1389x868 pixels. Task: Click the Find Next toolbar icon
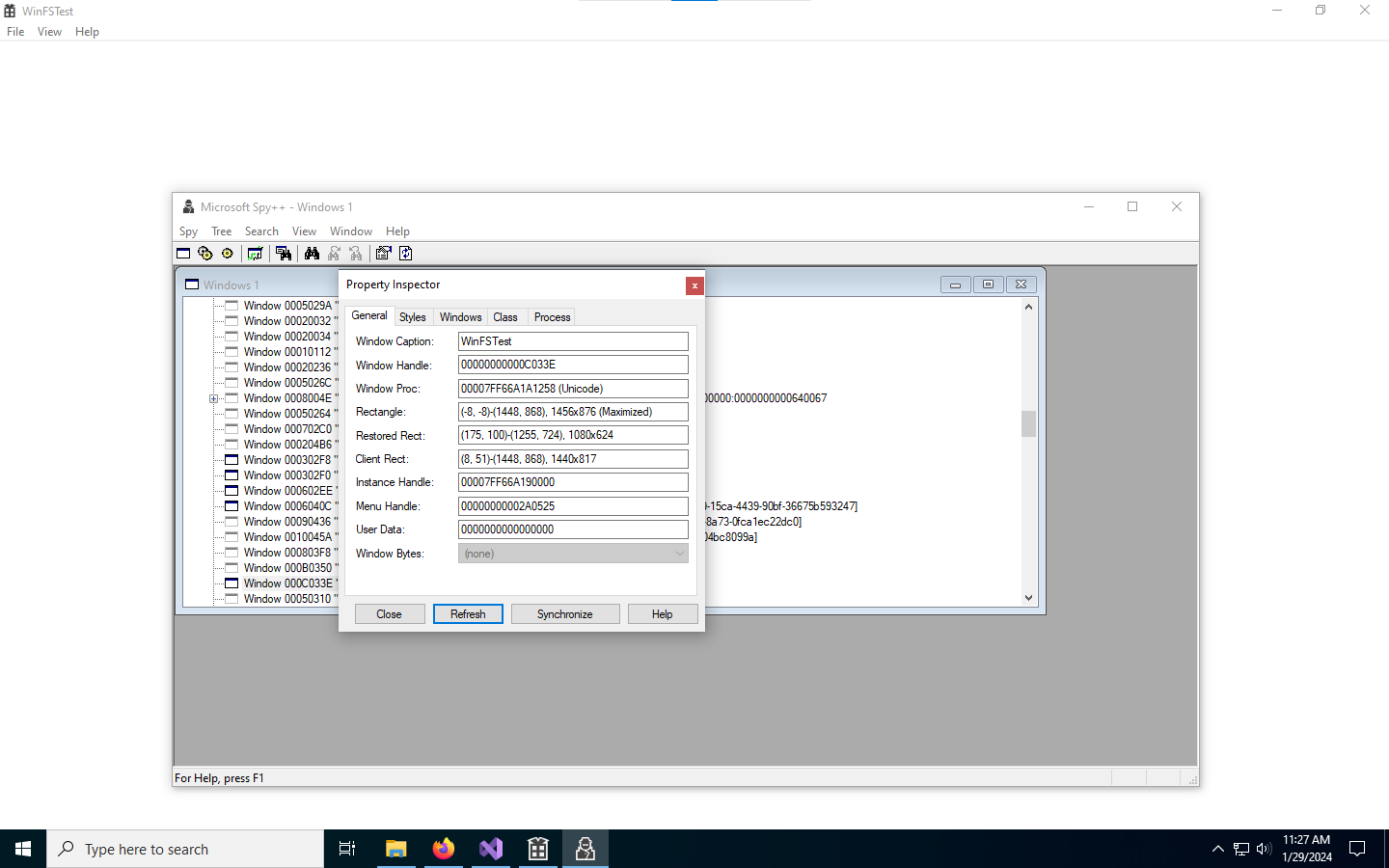click(x=334, y=254)
